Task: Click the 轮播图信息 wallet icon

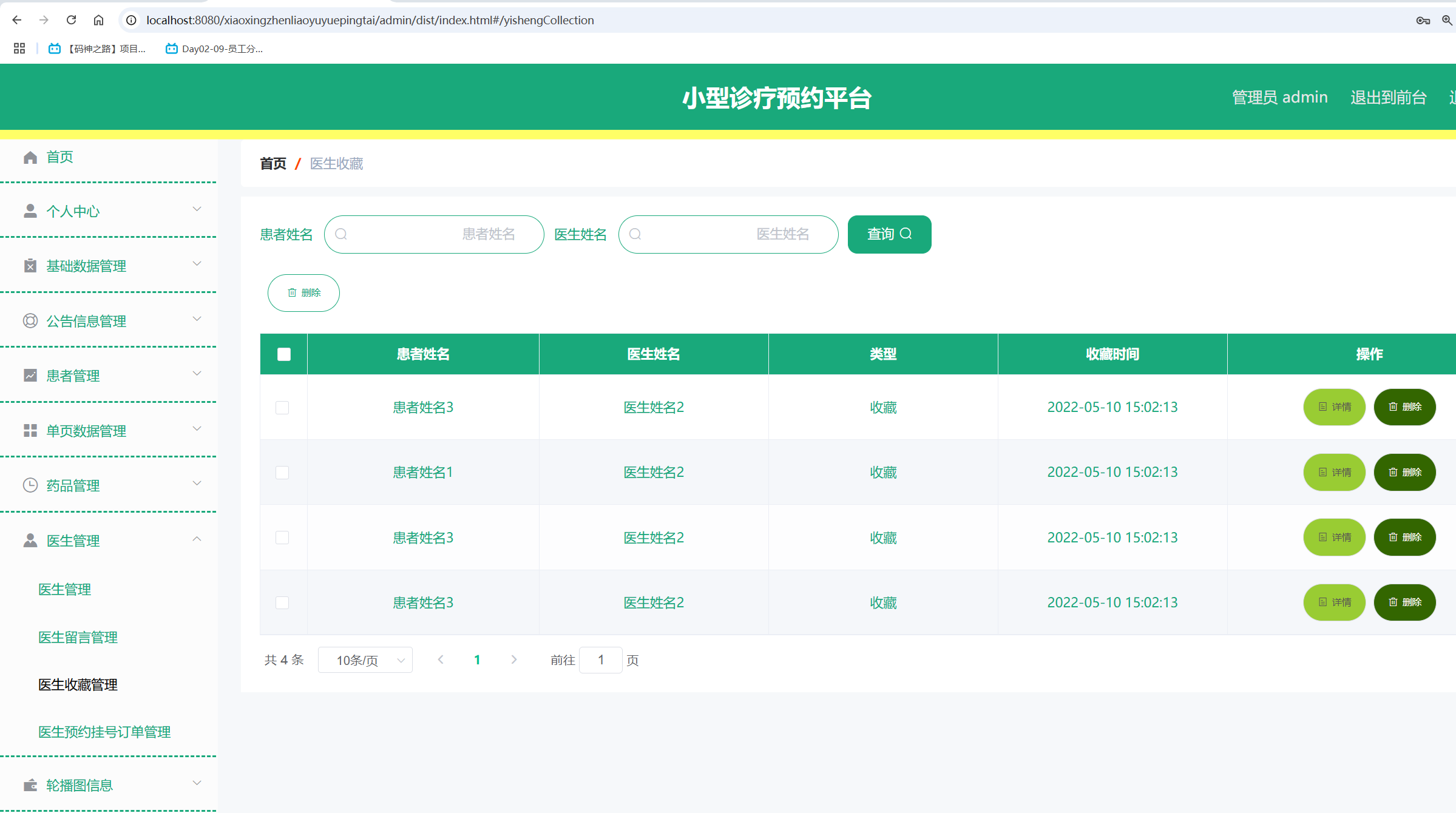Action: [30, 785]
